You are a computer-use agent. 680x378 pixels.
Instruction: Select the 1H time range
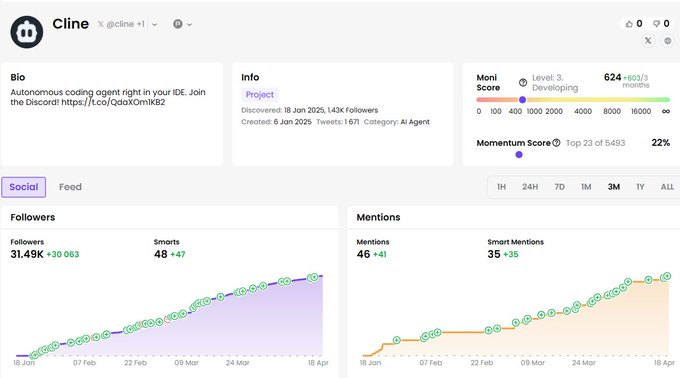(x=501, y=187)
